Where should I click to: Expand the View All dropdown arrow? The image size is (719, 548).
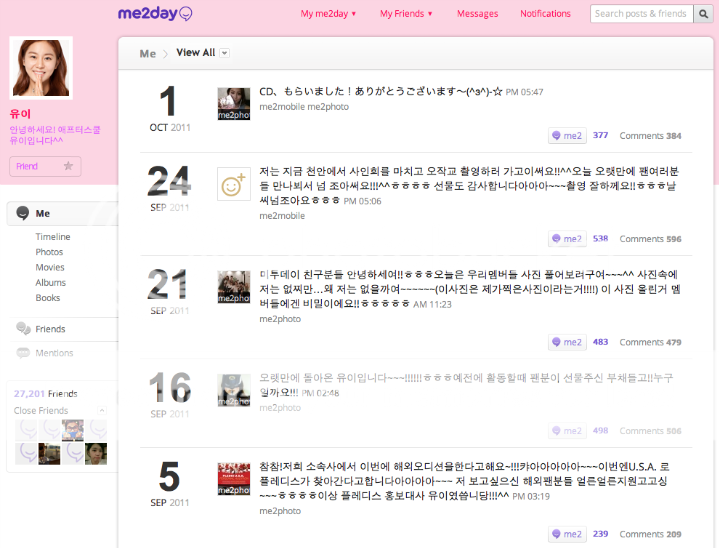coord(224,53)
